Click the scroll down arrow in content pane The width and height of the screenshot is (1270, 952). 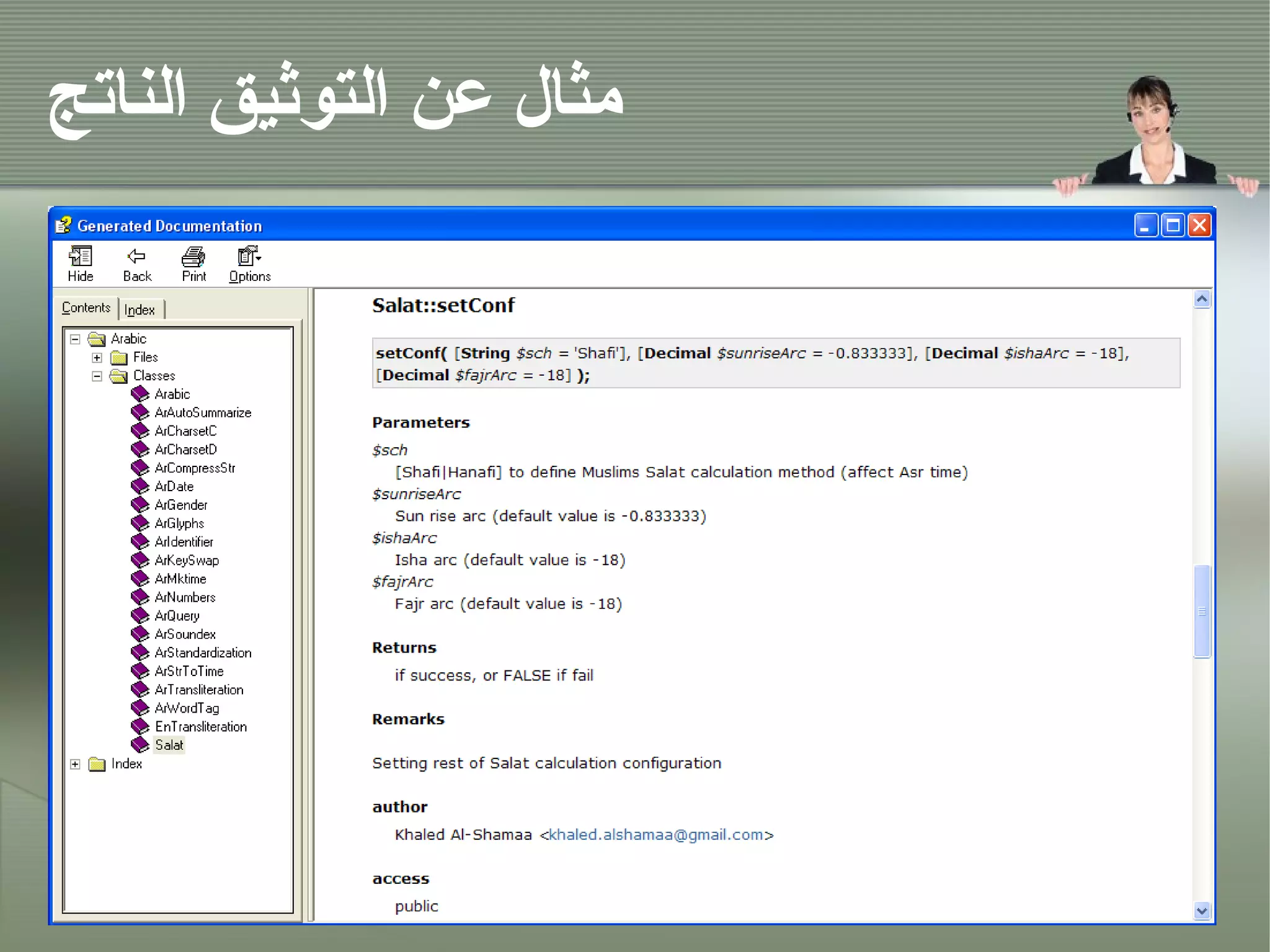(1202, 911)
